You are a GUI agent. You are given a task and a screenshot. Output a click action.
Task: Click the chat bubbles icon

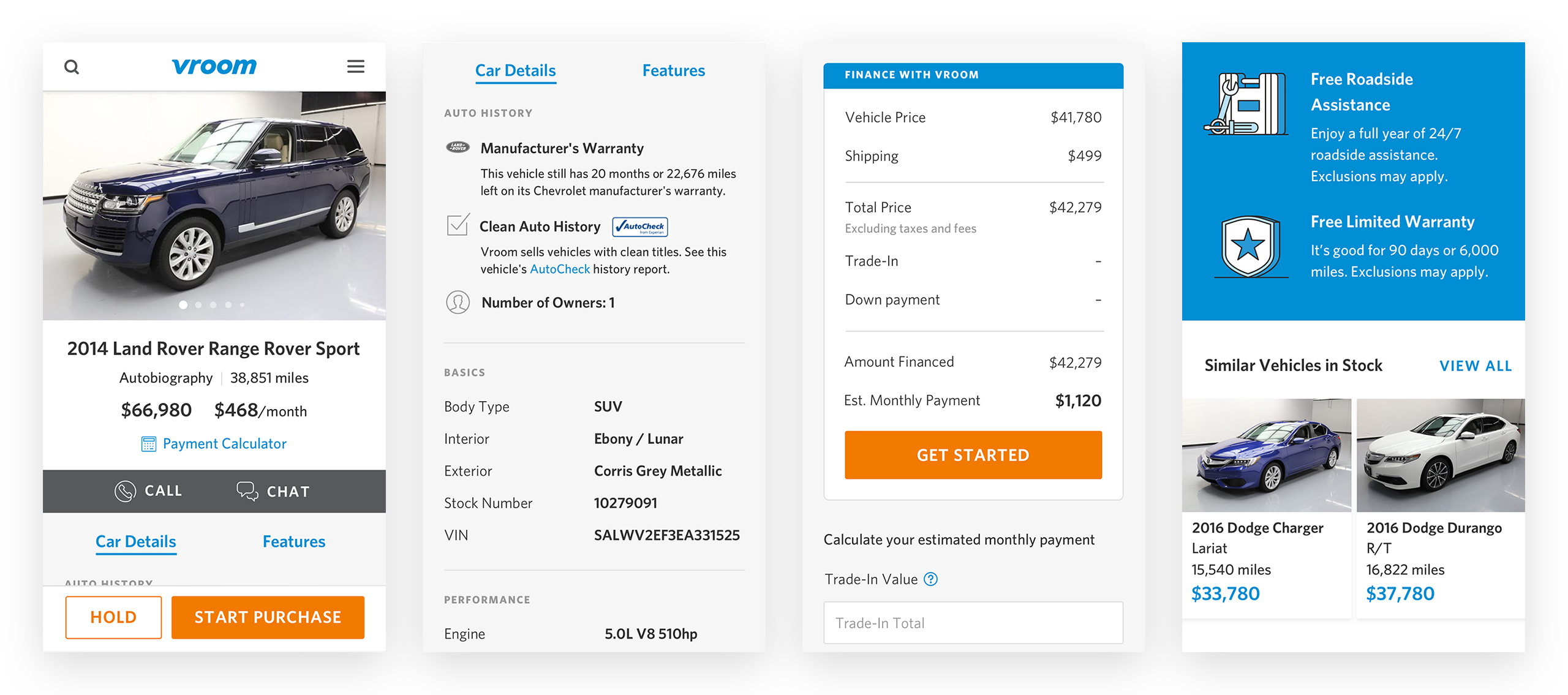tap(247, 491)
